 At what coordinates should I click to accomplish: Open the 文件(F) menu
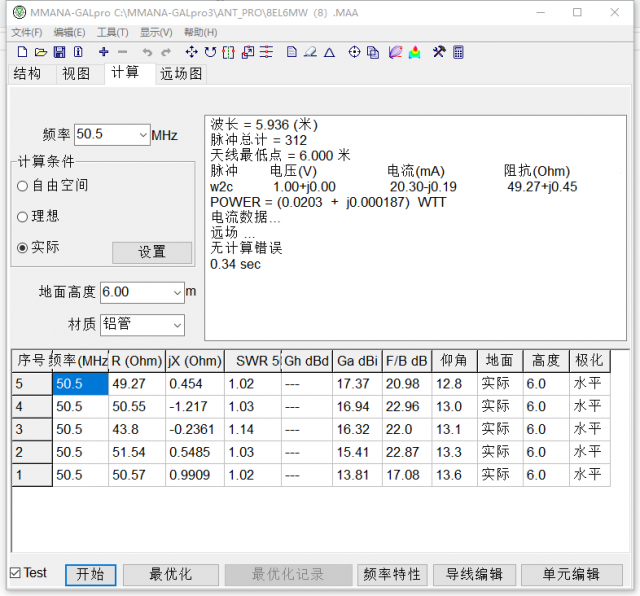click(27, 32)
